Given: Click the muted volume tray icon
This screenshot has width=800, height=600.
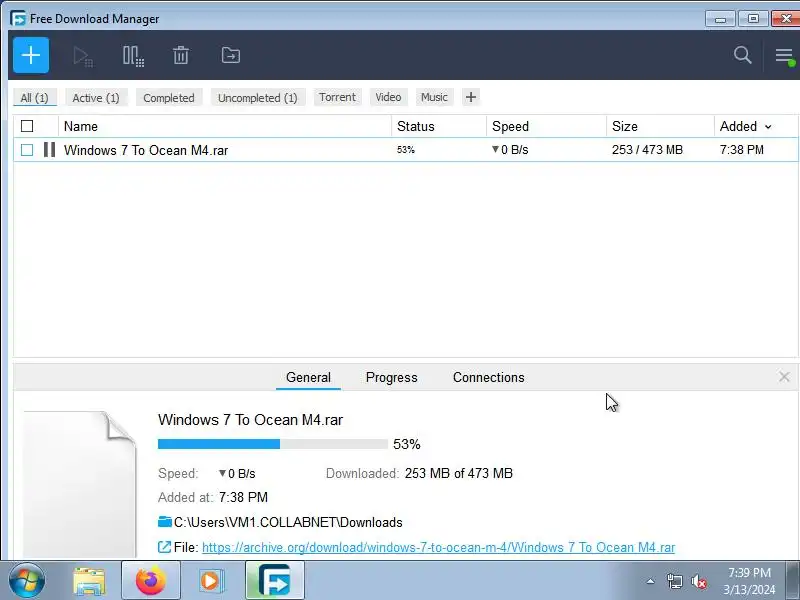Looking at the screenshot, I should click(x=699, y=581).
